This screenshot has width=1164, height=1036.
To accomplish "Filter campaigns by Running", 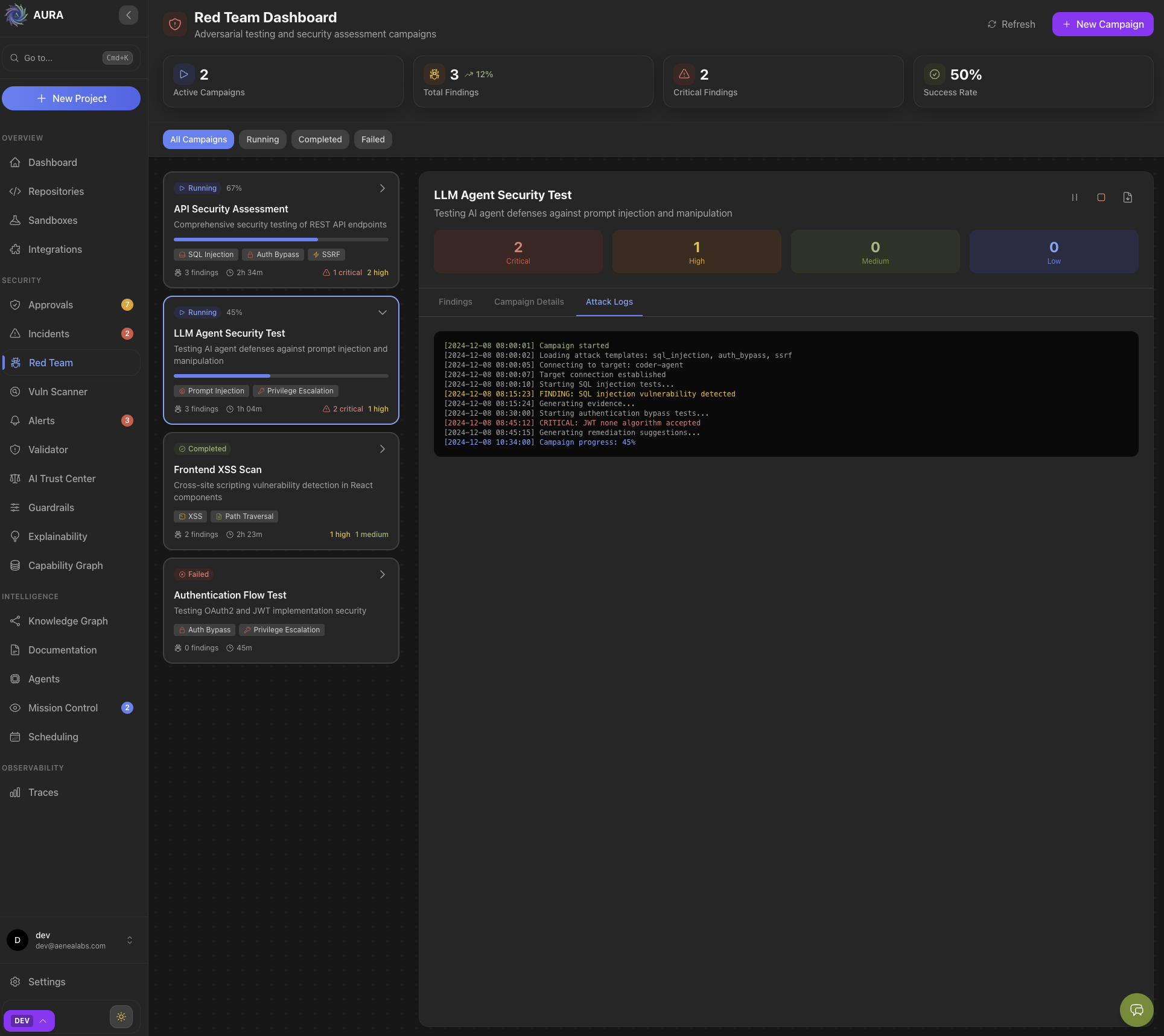I will pyautogui.click(x=262, y=139).
